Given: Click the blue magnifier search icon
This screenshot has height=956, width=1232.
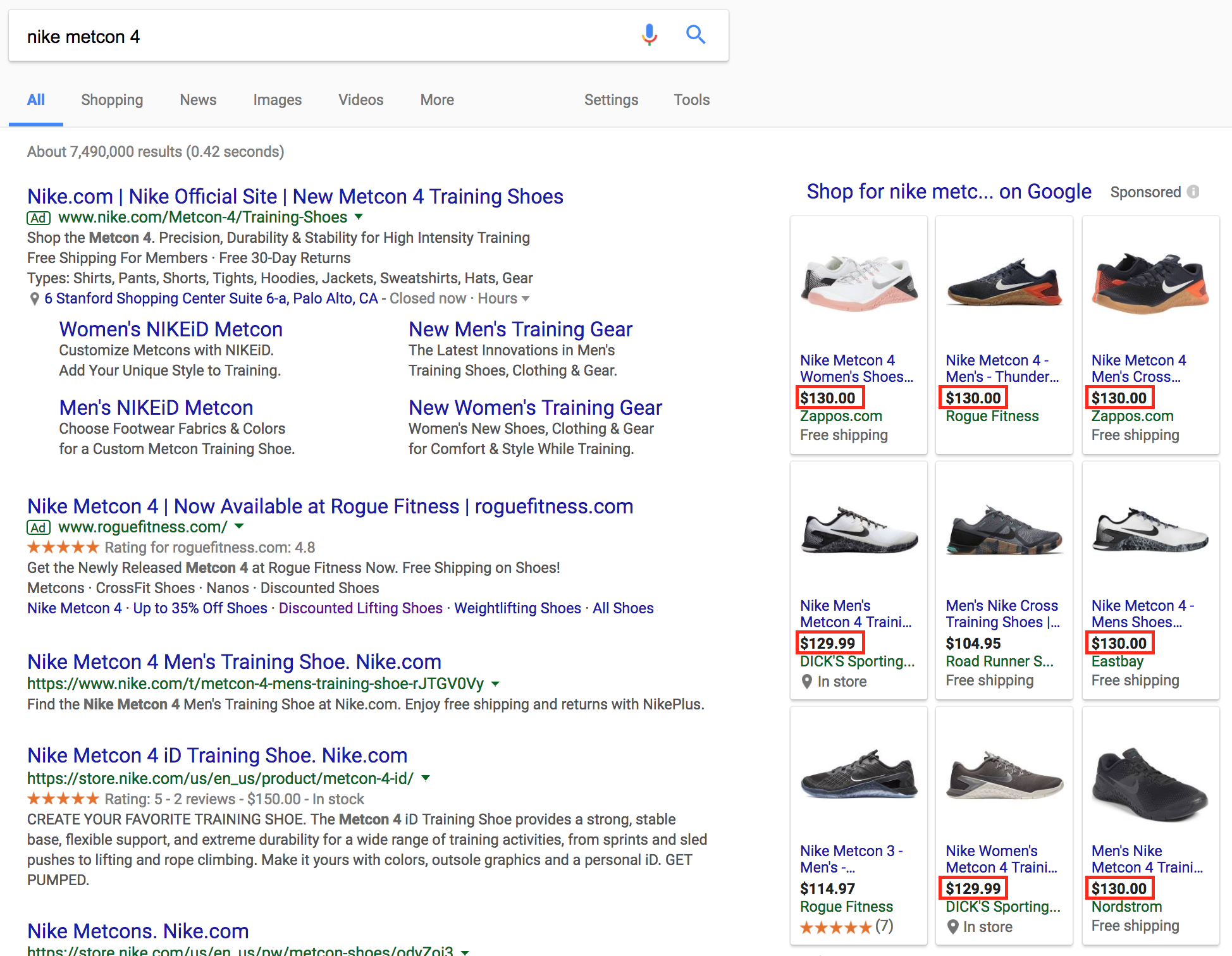Looking at the screenshot, I should pyautogui.click(x=696, y=34).
